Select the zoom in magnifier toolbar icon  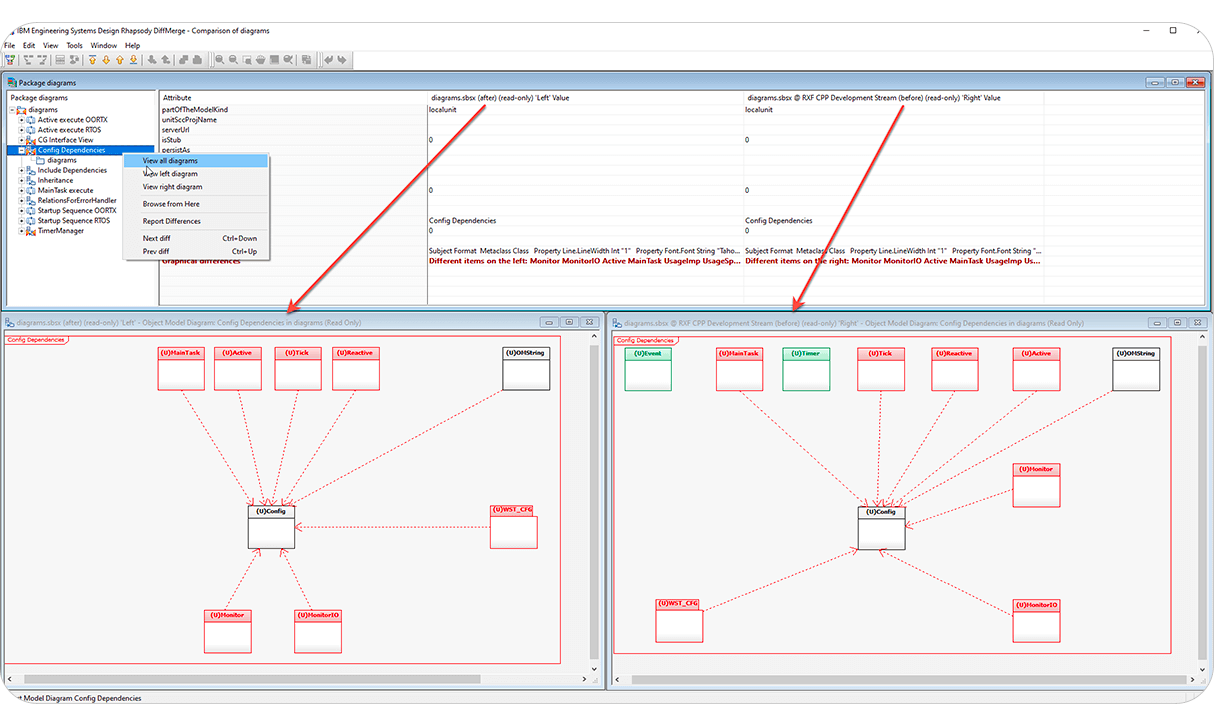click(219, 59)
